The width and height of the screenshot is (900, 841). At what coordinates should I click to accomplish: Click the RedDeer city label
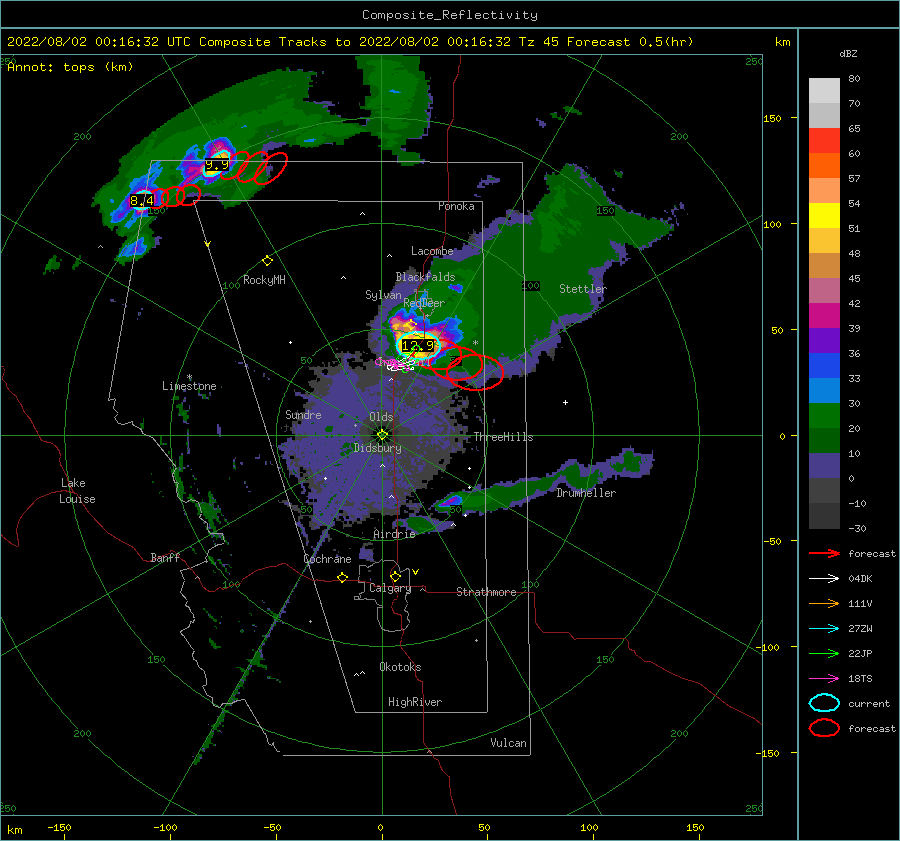coord(424,303)
